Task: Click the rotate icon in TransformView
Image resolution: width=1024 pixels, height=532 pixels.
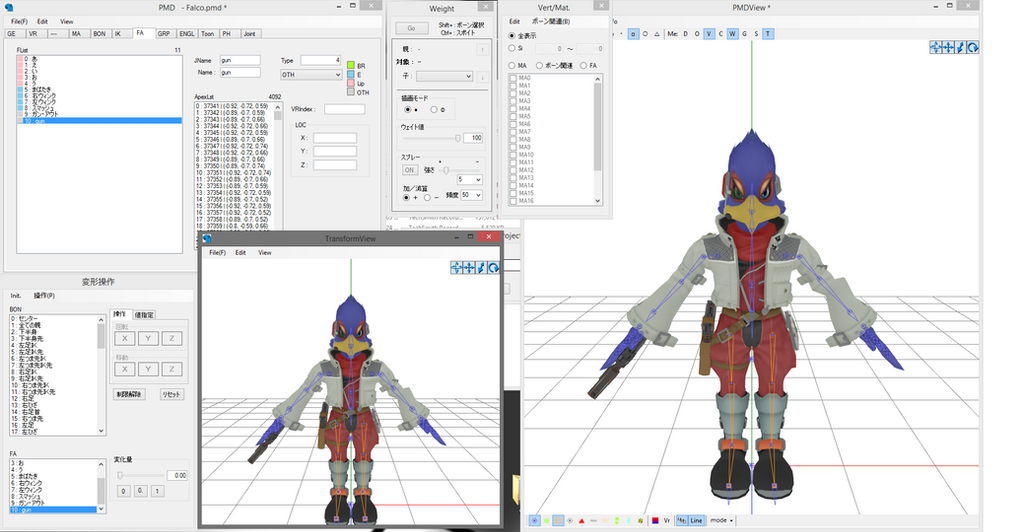Action: [x=494, y=268]
